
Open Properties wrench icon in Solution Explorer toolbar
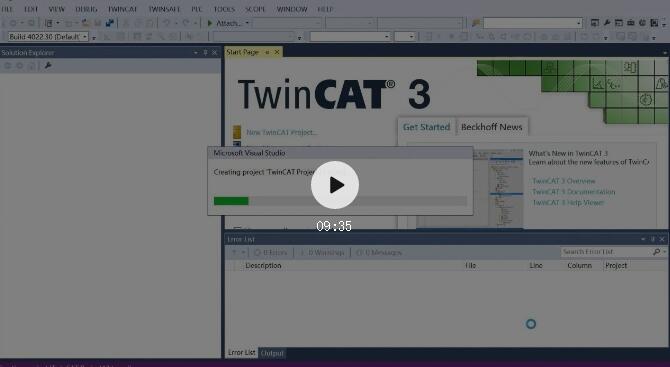coord(48,66)
